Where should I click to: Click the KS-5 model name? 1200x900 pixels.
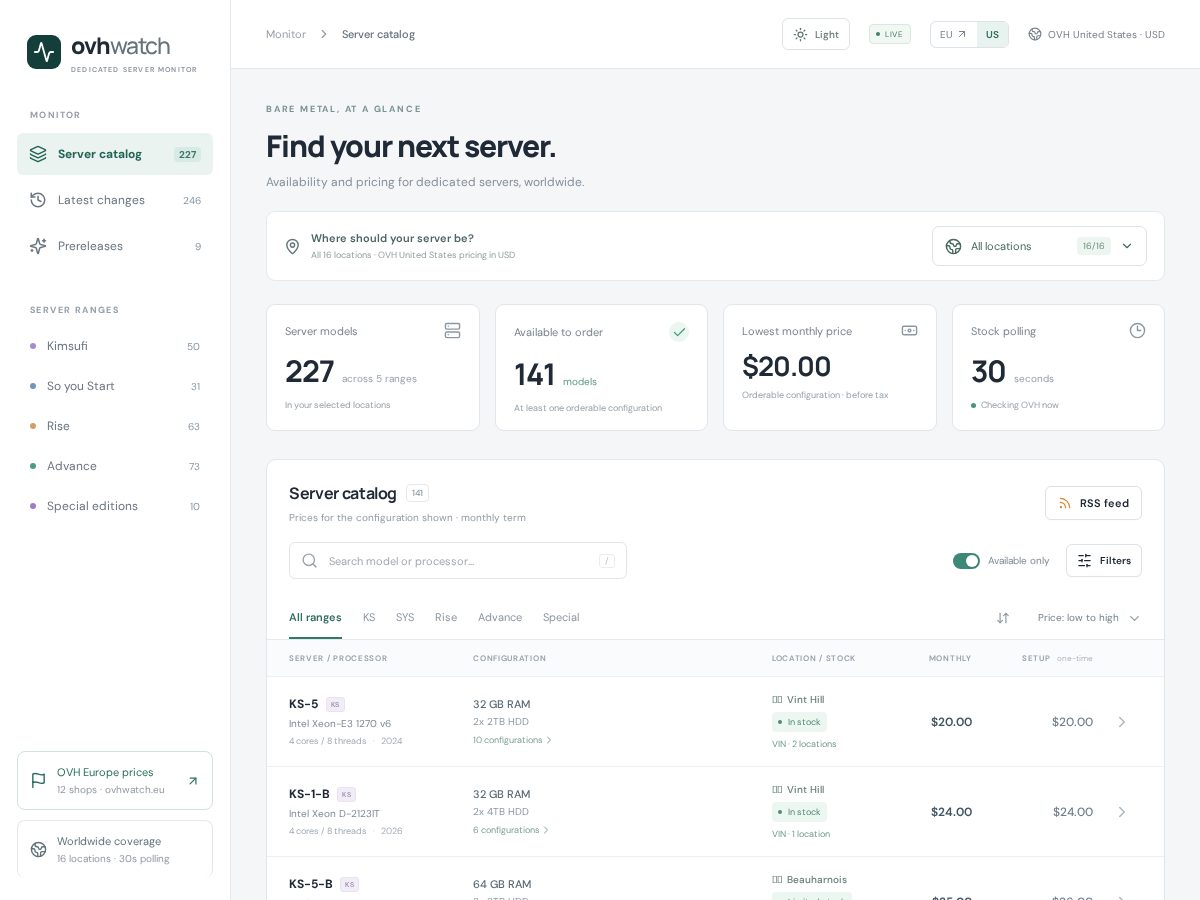[304, 704]
